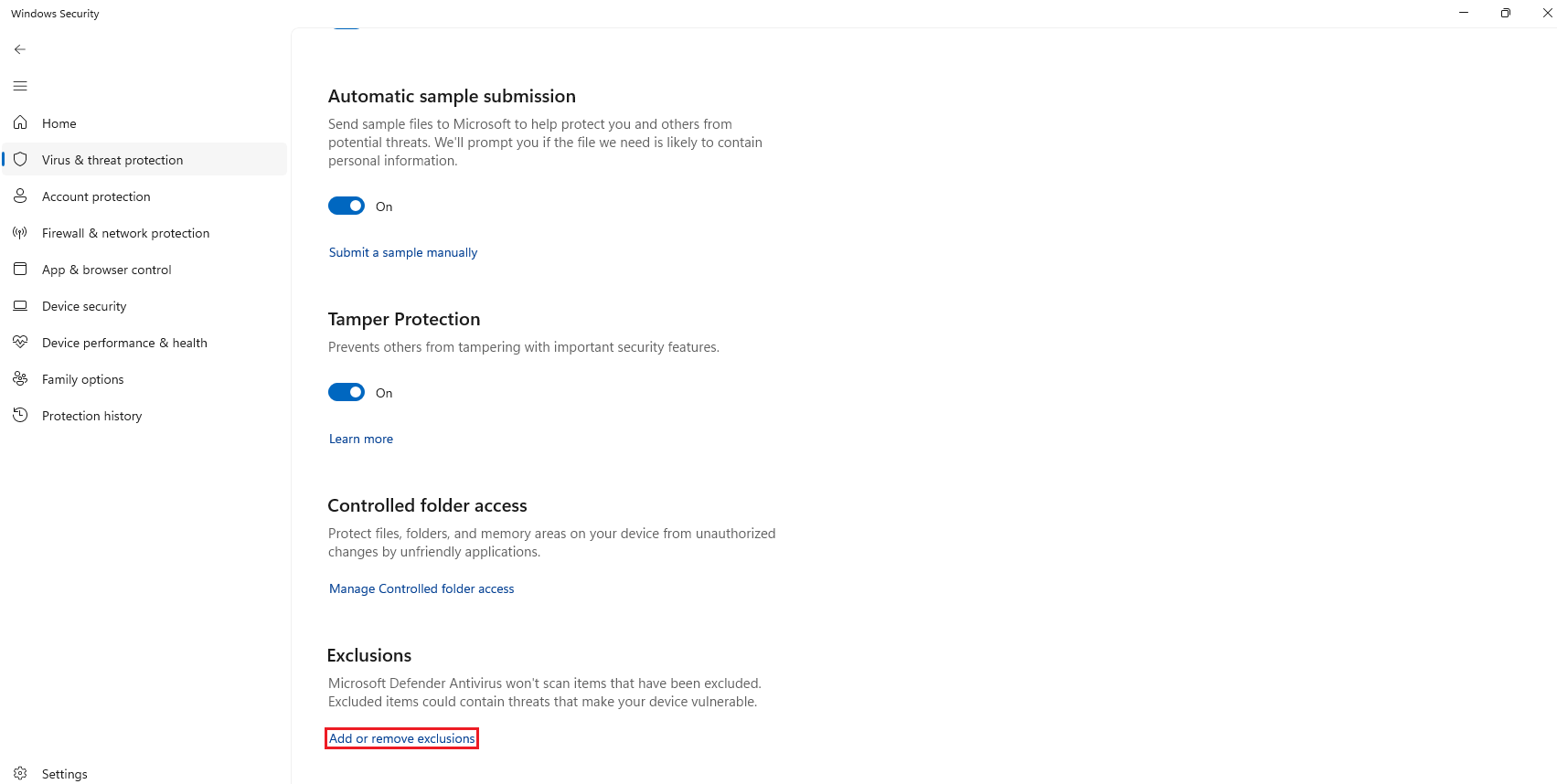The width and height of the screenshot is (1557, 784).
Task: Collapse the navigation pane with hamburger button
Action: [20, 86]
